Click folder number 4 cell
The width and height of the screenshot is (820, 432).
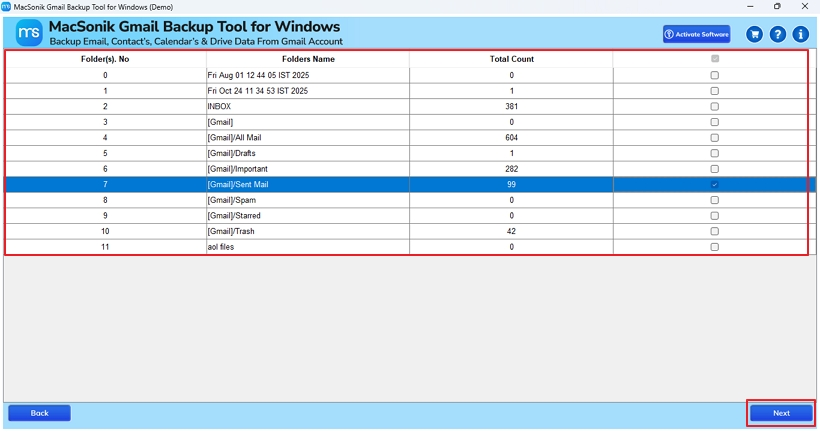coord(105,138)
